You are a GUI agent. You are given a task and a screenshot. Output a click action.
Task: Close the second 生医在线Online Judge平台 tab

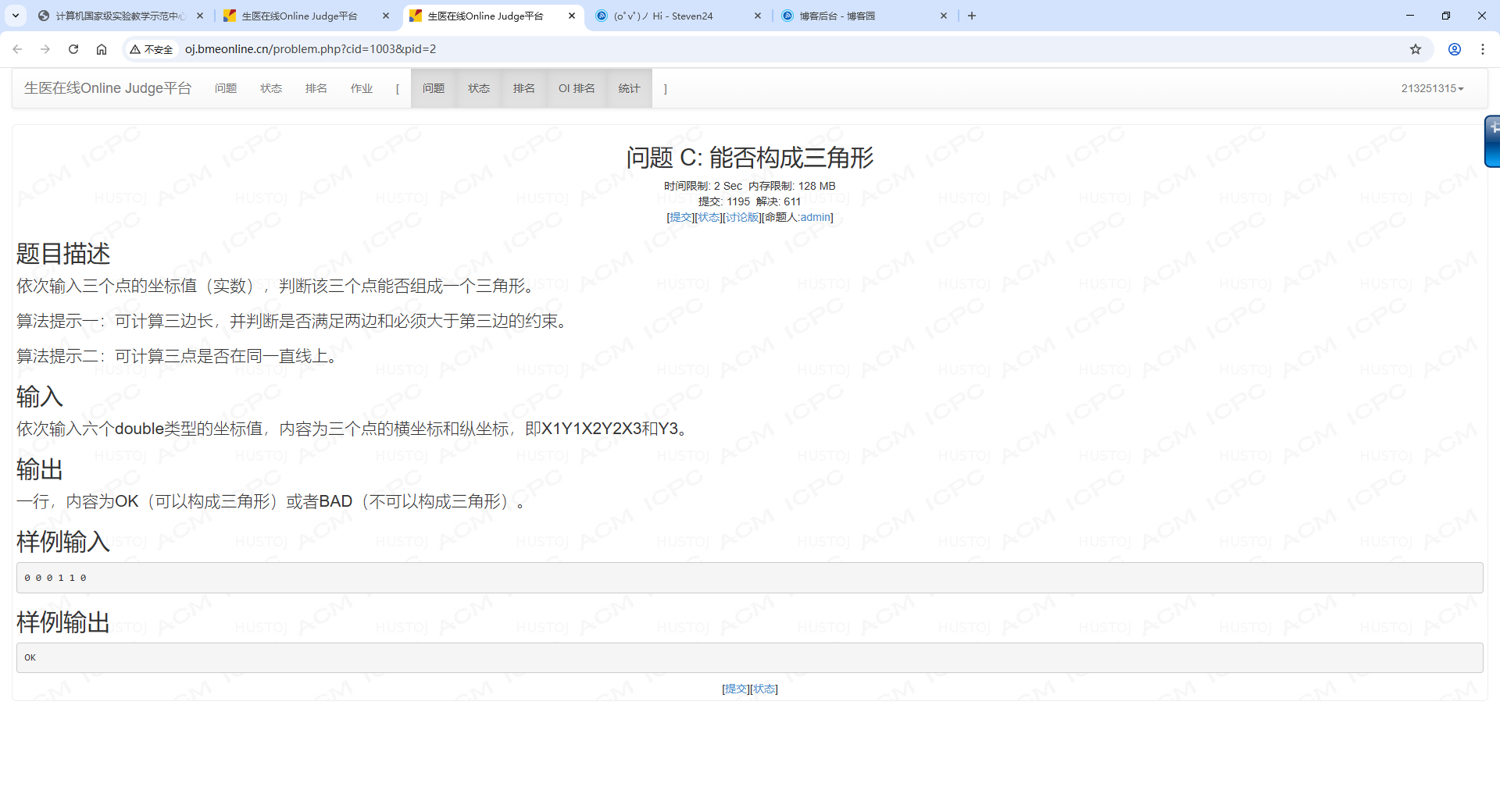click(386, 16)
